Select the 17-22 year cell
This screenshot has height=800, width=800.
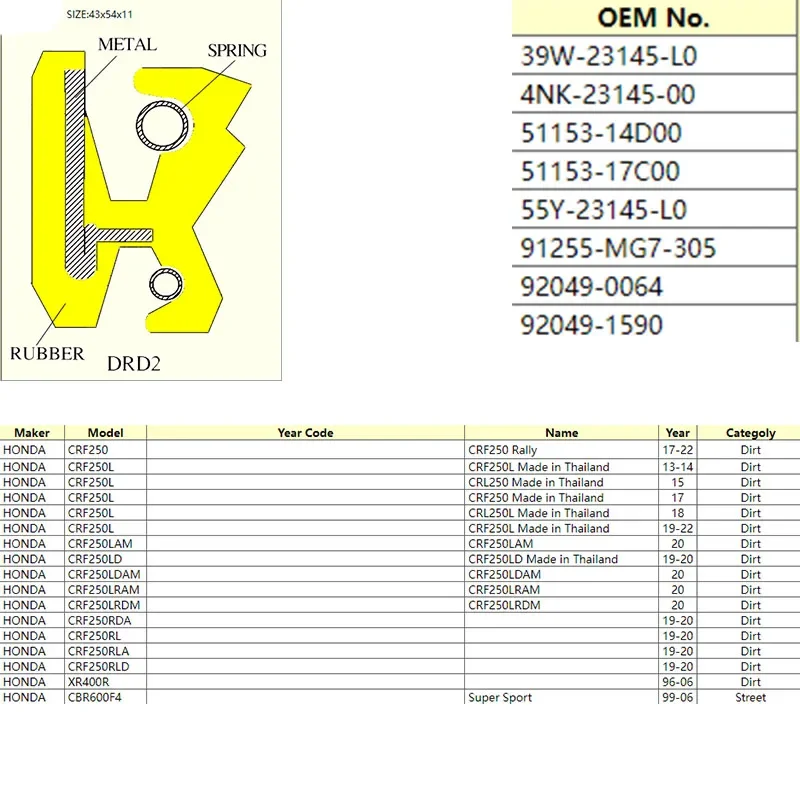click(678, 450)
